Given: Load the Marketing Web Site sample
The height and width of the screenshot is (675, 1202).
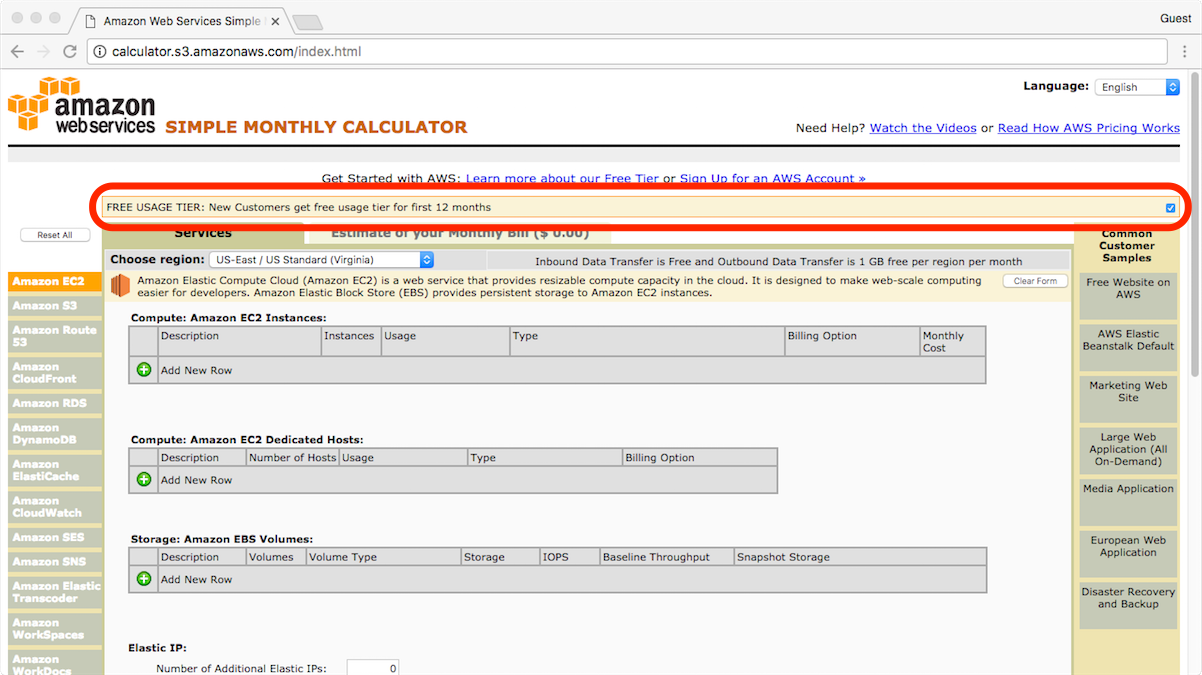Looking at the screenshot, I should (x=1128, y=398).
